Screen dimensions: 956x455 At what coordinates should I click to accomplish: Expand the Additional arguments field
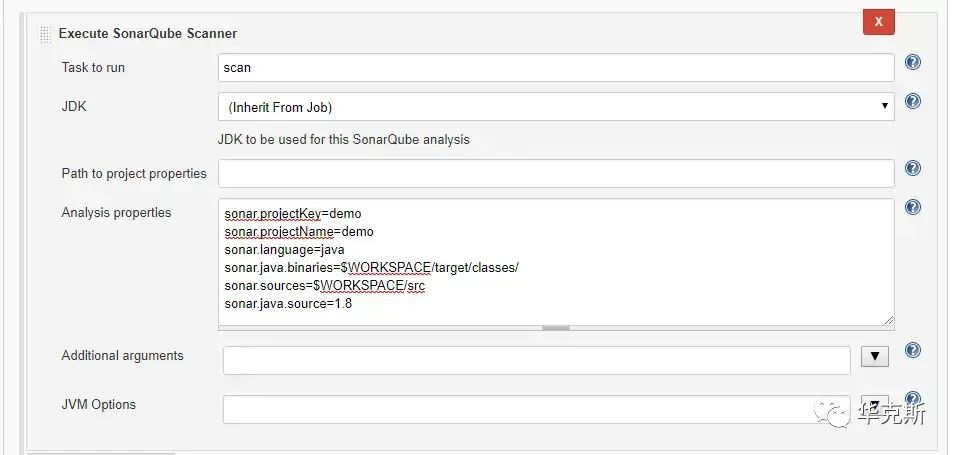(874, 357)
